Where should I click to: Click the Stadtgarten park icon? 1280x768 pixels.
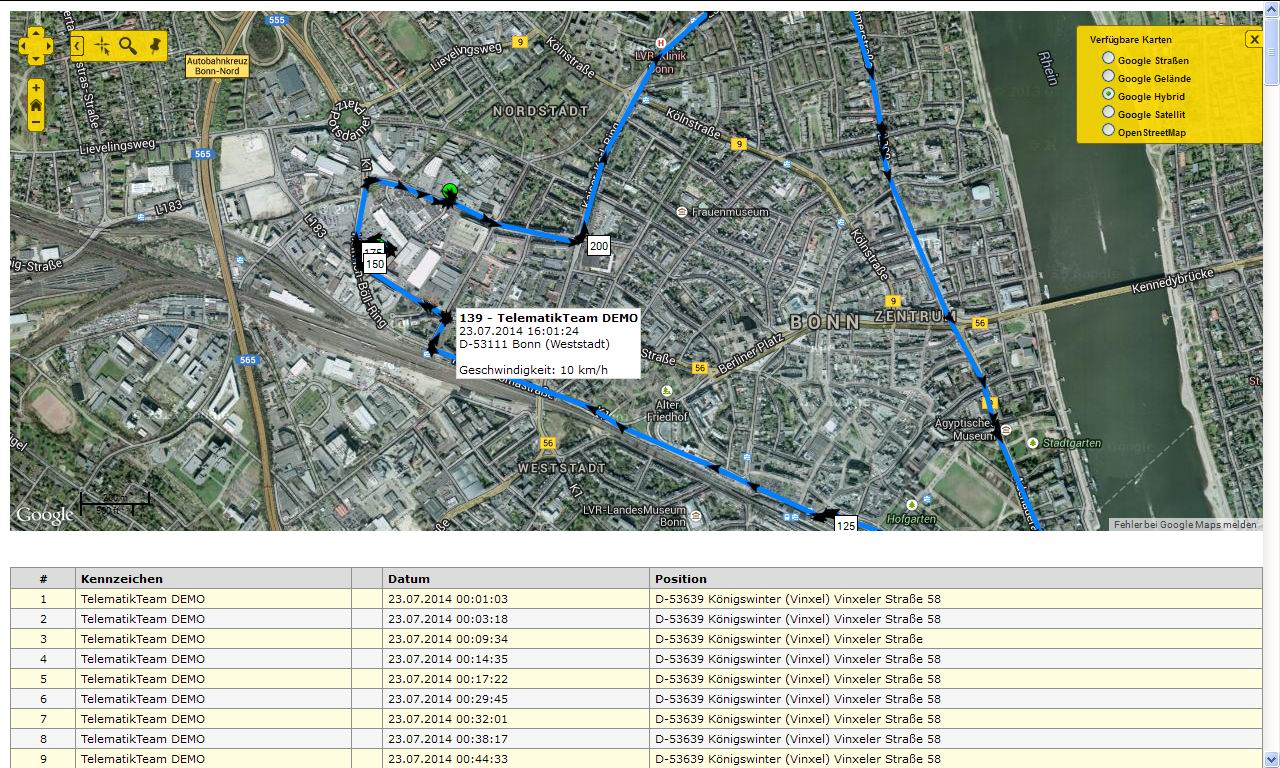click(1033, 441)
